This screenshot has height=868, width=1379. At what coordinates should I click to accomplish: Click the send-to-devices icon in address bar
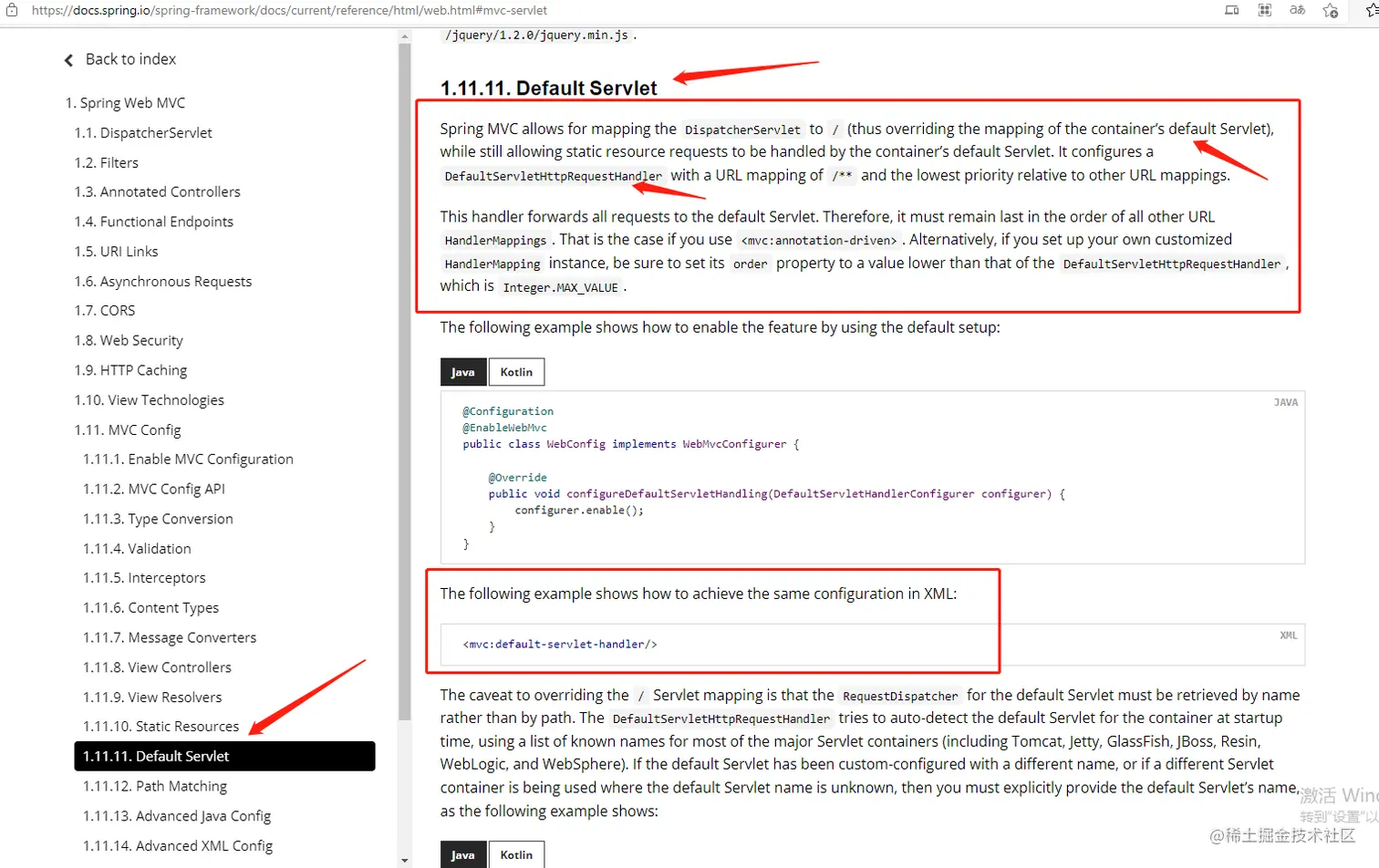[x=1231, y=10]
